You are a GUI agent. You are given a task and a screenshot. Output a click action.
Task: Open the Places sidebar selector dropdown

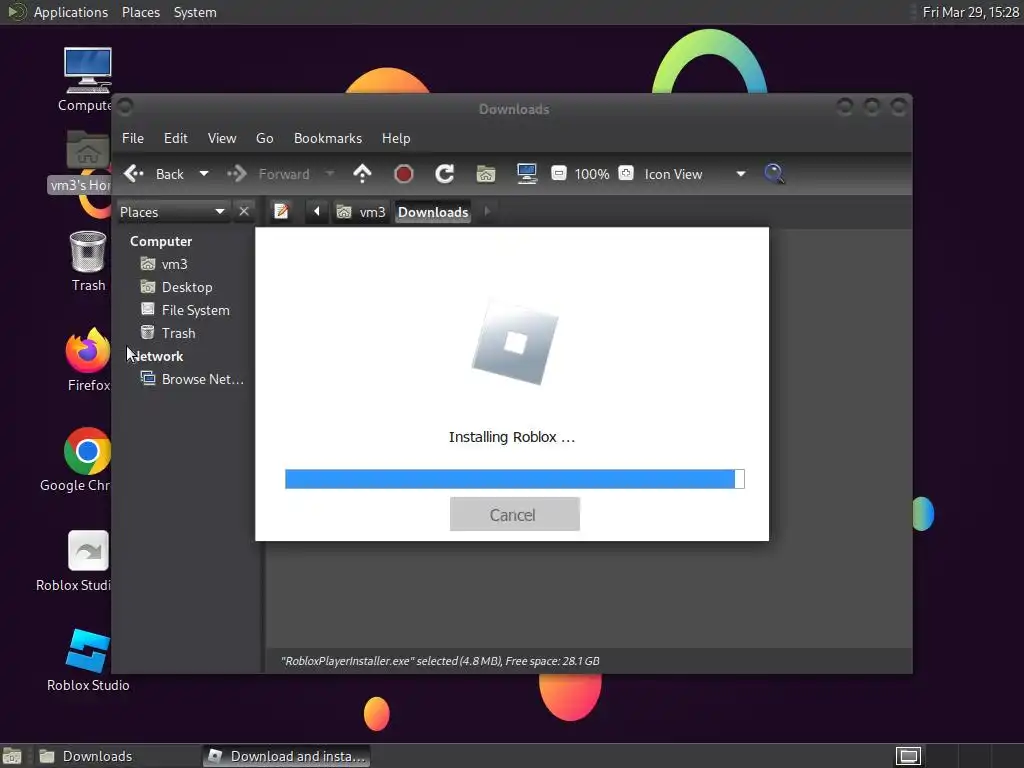click(x=172, y=212)
